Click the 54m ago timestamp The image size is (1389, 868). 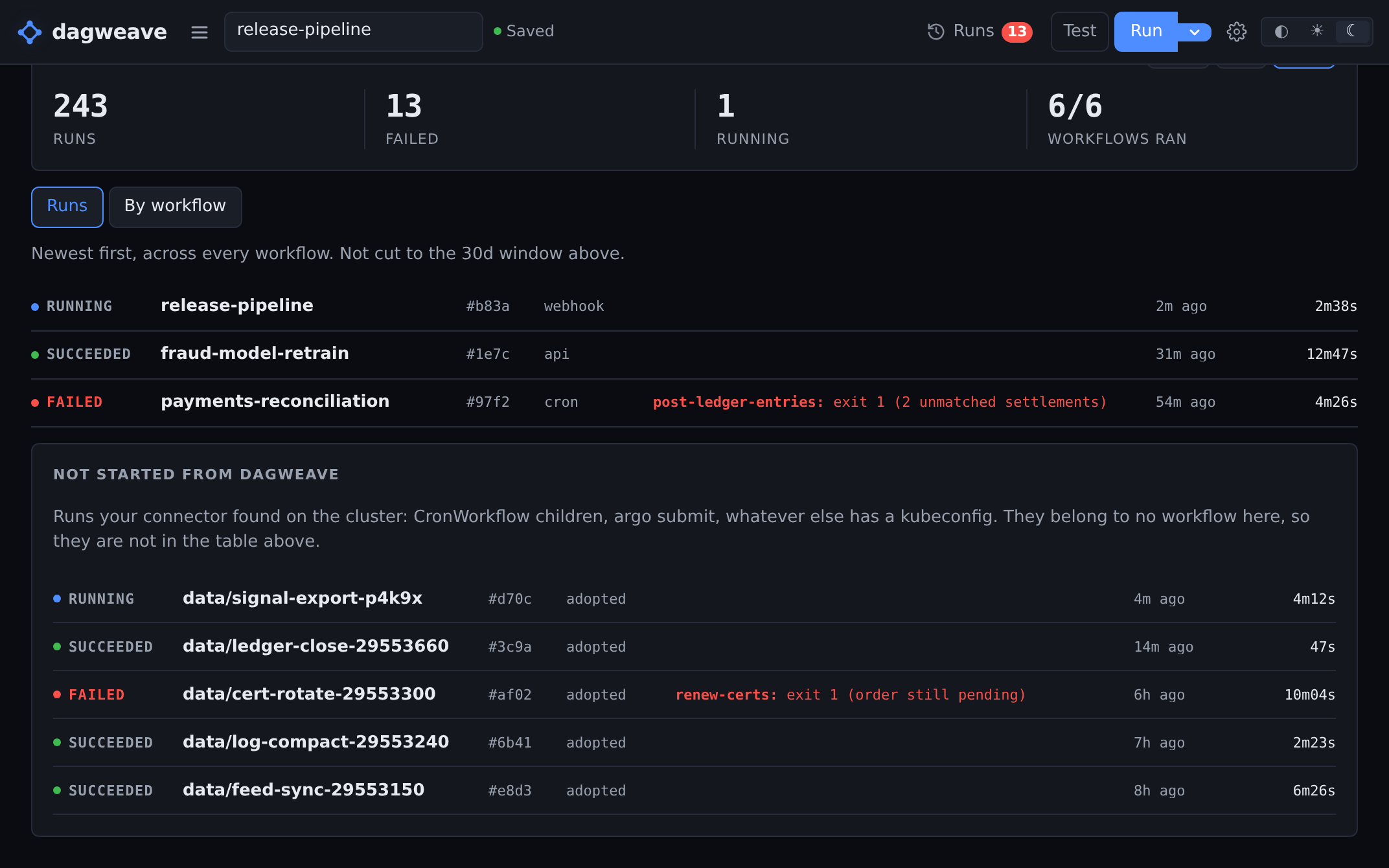pyautogui.click(x=1186, y=402)
